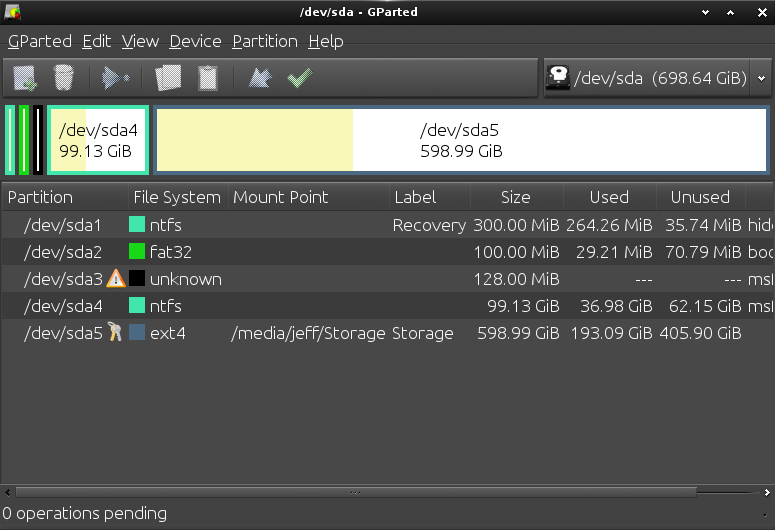775x530 pixels.
Task: Click the Apply all operations checkmark
Action: (x=300, y=78)
